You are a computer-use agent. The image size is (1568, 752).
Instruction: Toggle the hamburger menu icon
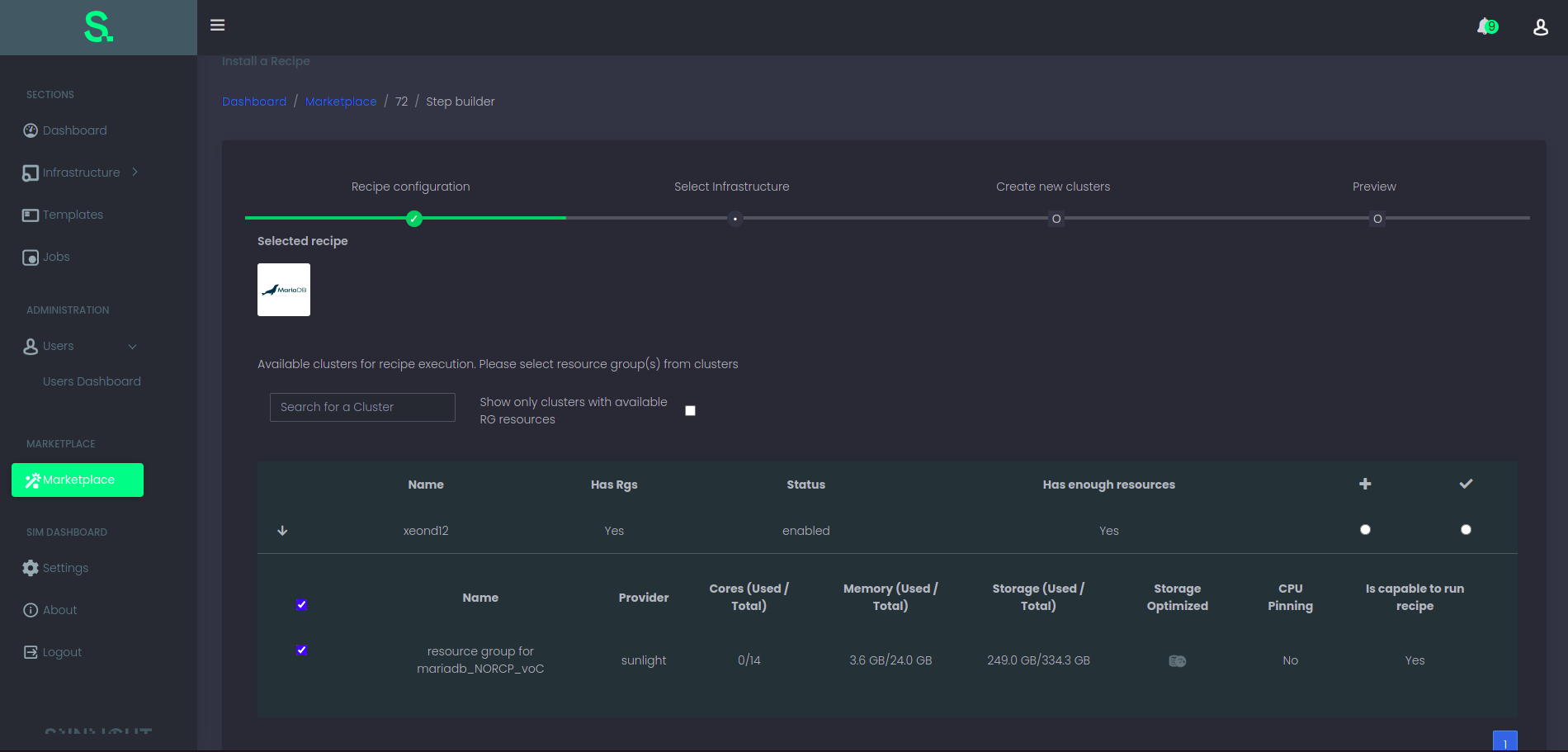point(217,26)
